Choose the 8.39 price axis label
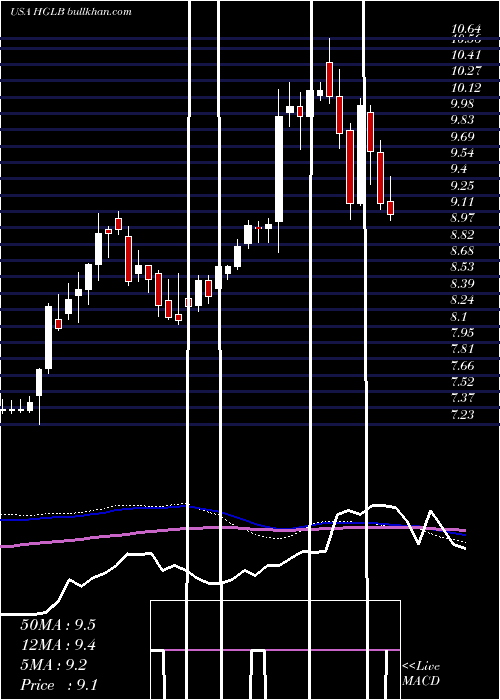This screenshot has height=700, width=500. pyautogui.click(x=463, y=284)
